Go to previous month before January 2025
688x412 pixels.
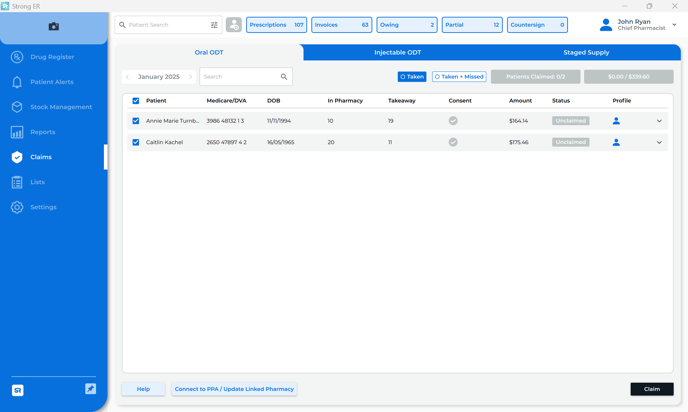(128, 77)
